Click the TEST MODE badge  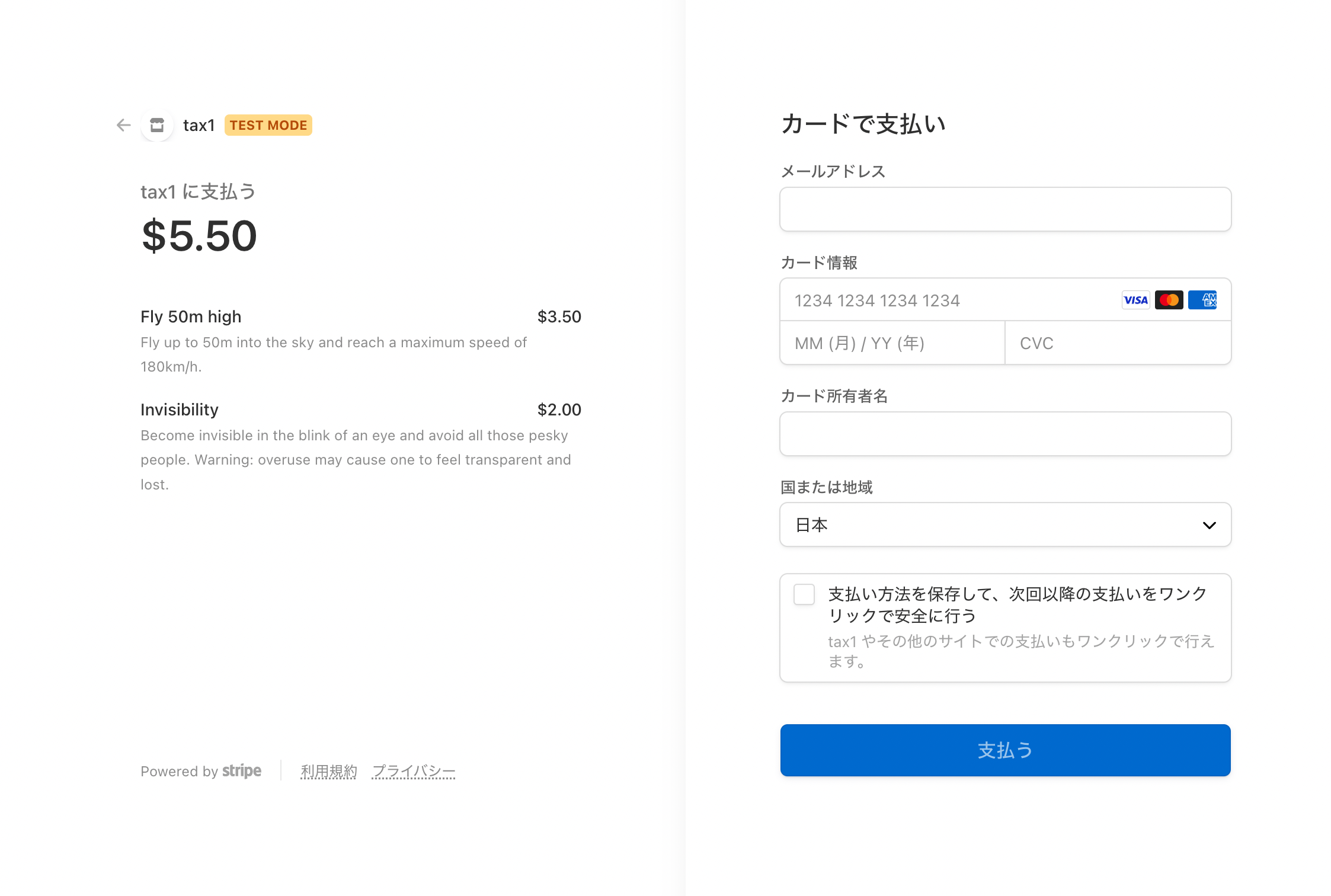click(x=268, y=125)
